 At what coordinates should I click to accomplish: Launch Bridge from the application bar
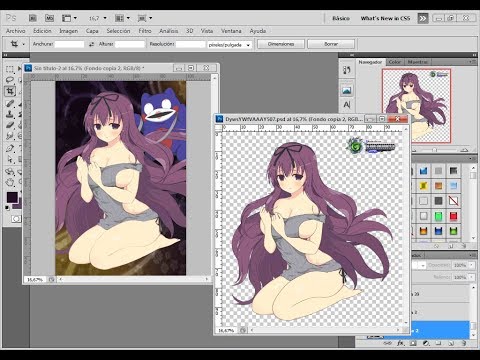point(33,18)
